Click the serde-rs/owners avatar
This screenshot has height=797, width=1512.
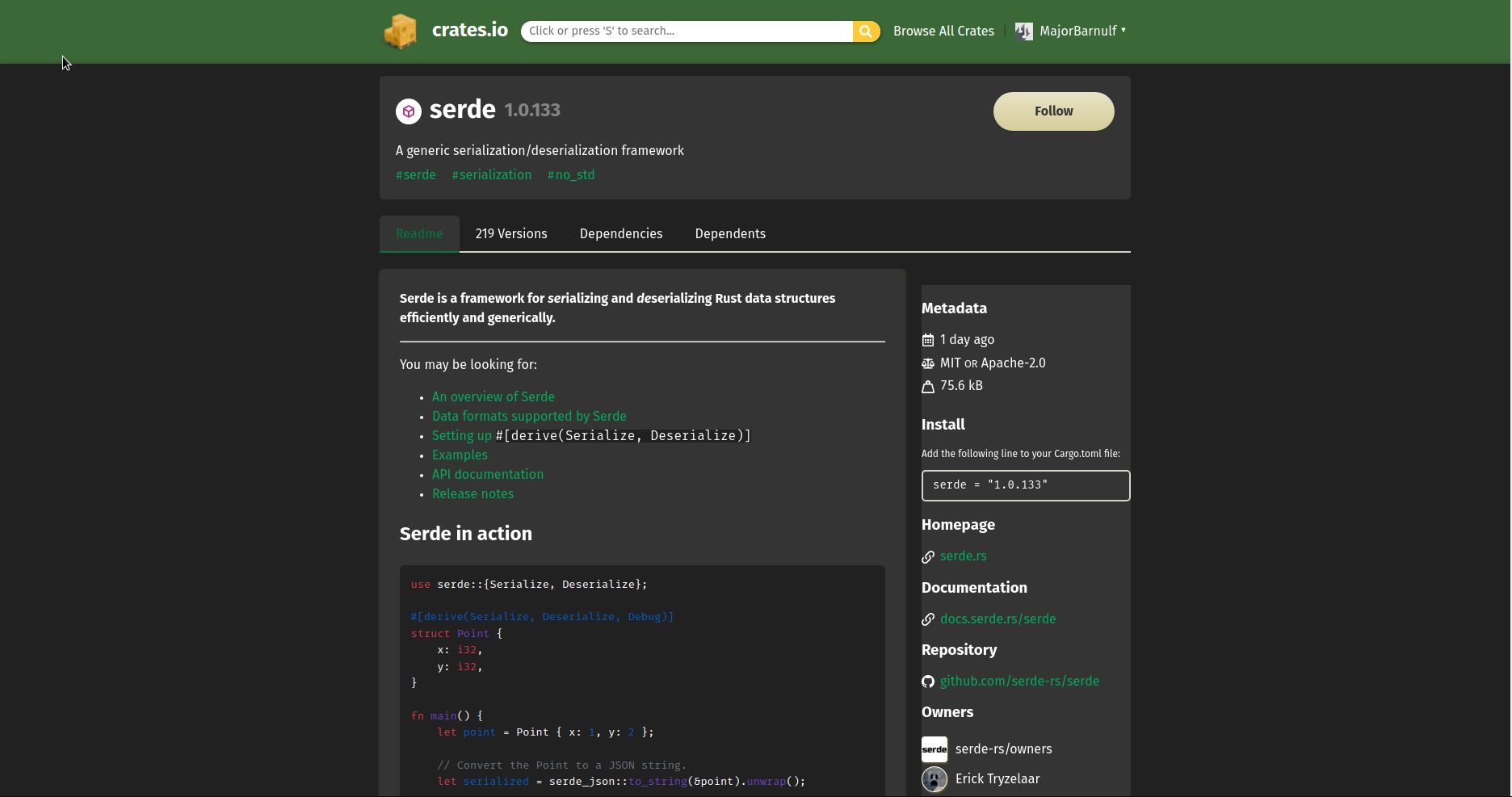934,749
